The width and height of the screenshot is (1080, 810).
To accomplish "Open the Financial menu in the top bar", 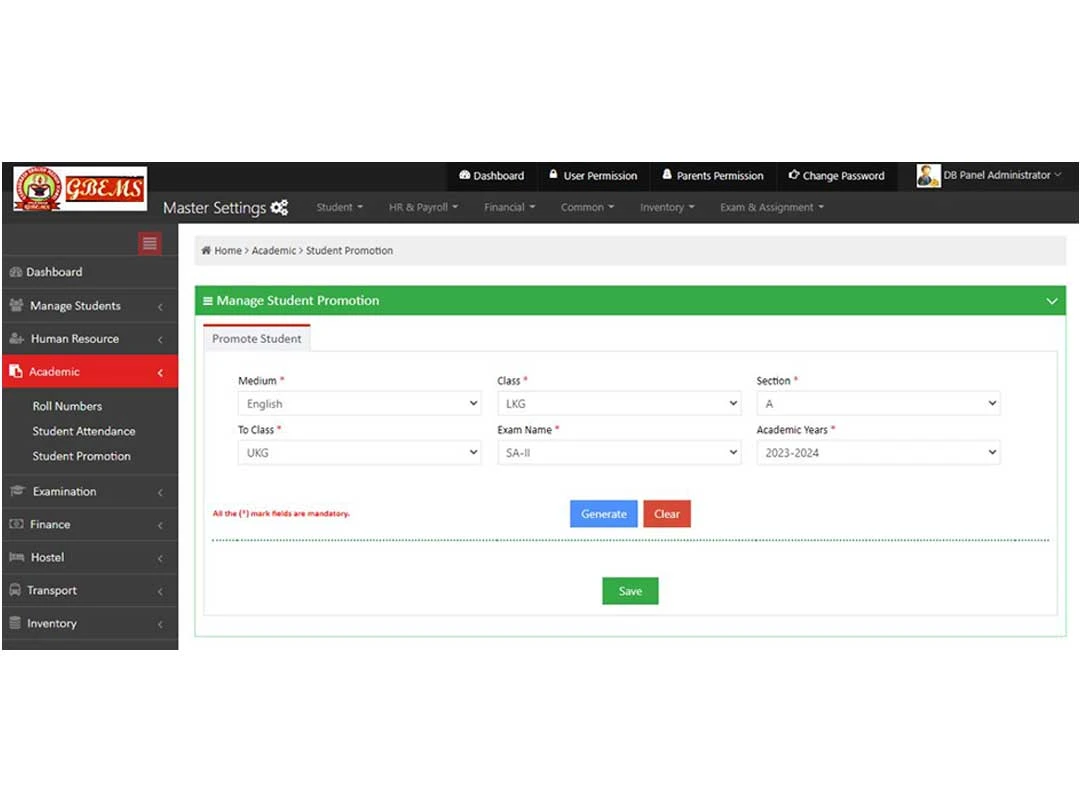I will click(508, 207).
